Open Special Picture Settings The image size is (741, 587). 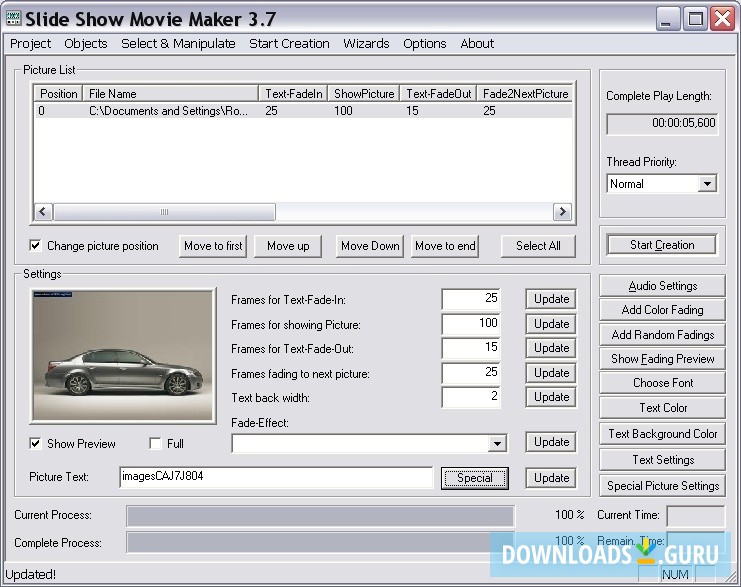pos(663,486)
